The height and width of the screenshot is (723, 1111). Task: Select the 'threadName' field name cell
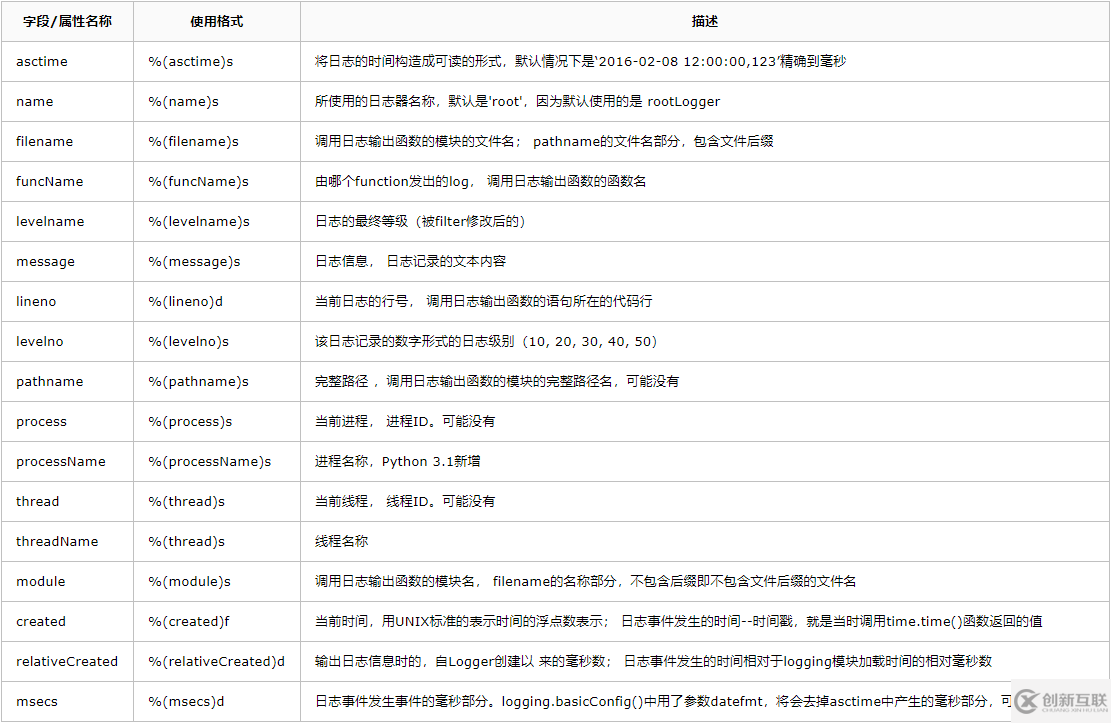(67, 542)
